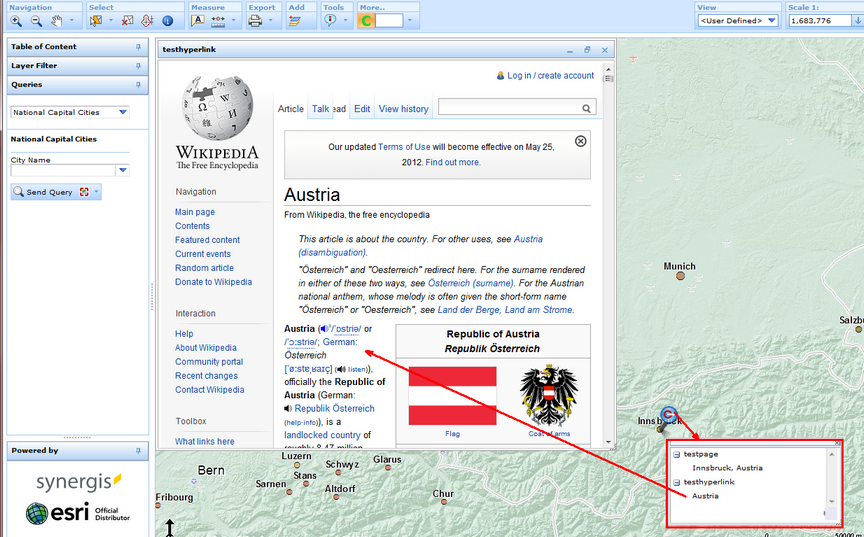Select the Zoom In tool
Image resolution: width=864 pixels, height=537 pixels.
point(16,20)
